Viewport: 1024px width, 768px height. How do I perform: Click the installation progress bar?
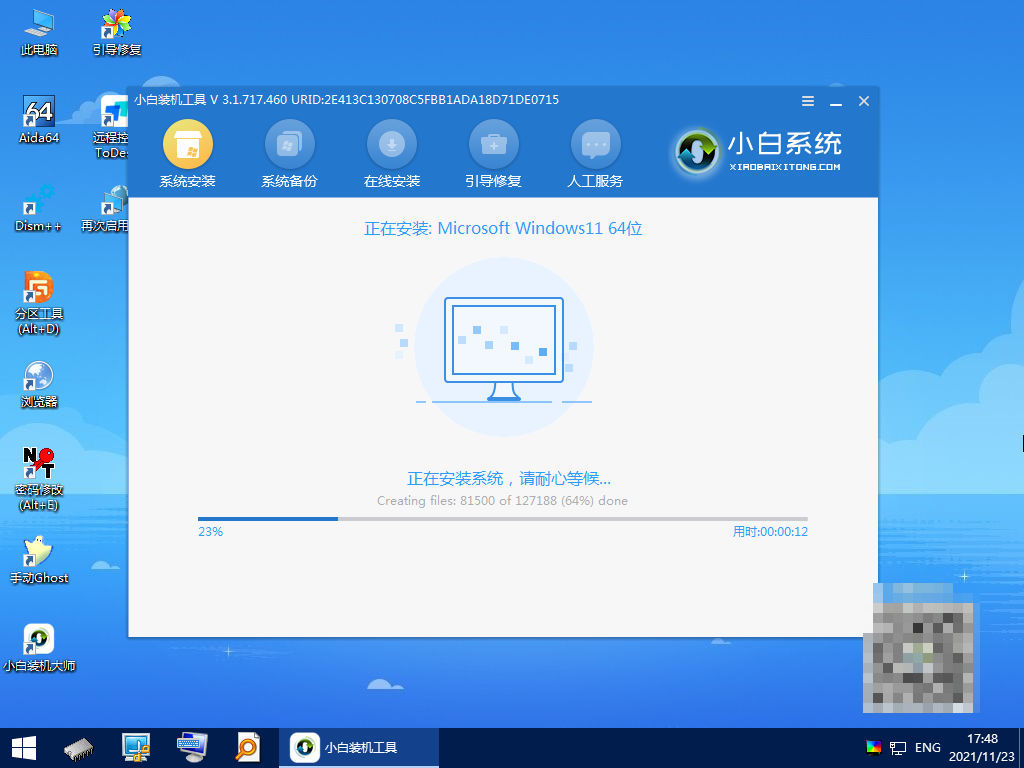[502, 519]
